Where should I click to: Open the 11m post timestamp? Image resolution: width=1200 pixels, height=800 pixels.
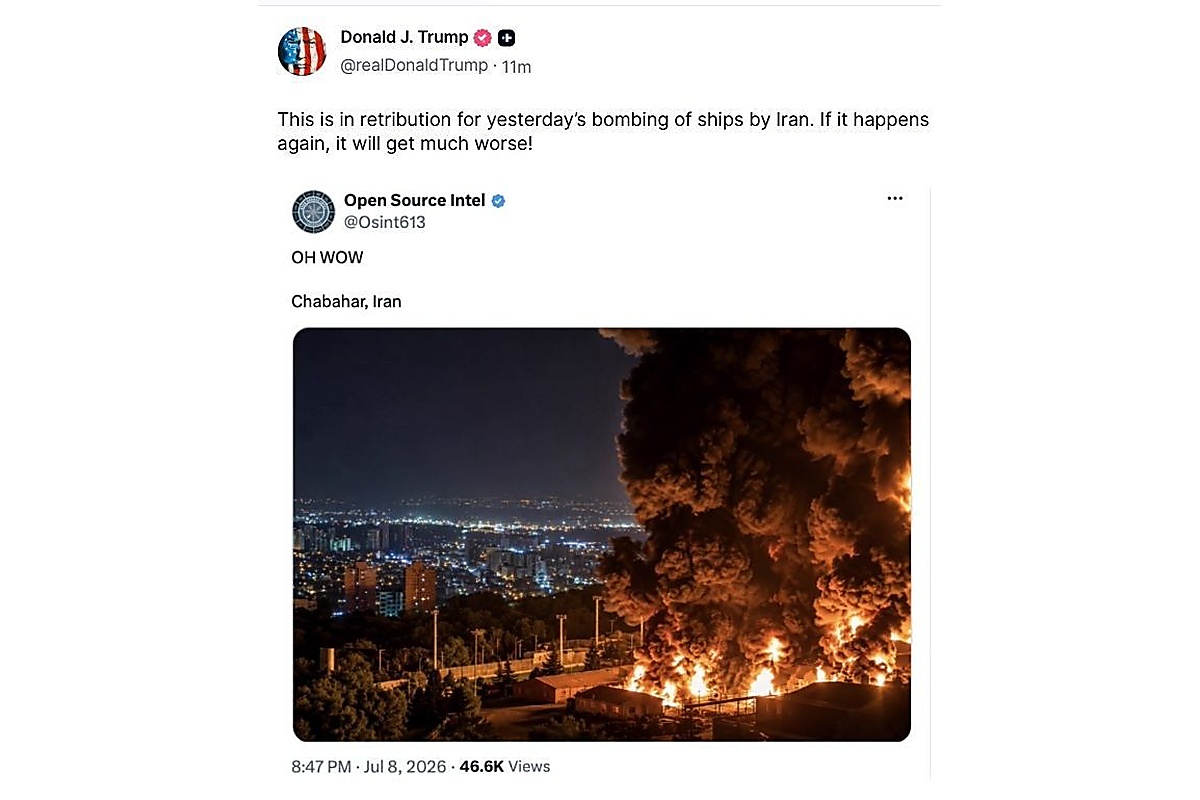(x=516, y=67)
